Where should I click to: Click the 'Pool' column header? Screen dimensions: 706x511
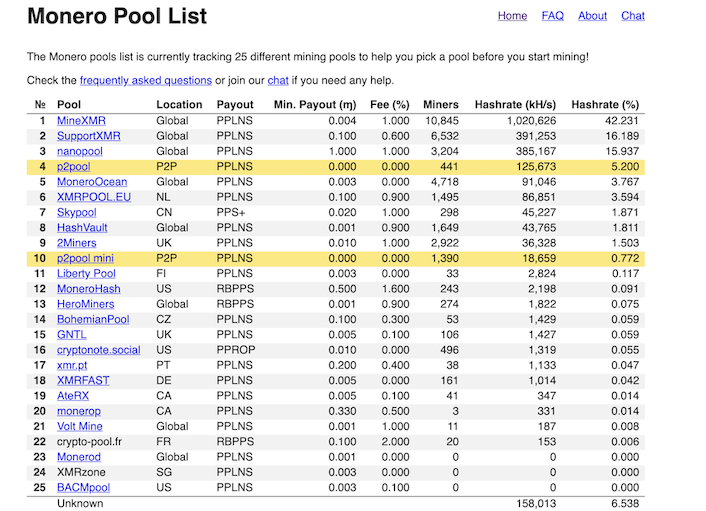69,105
